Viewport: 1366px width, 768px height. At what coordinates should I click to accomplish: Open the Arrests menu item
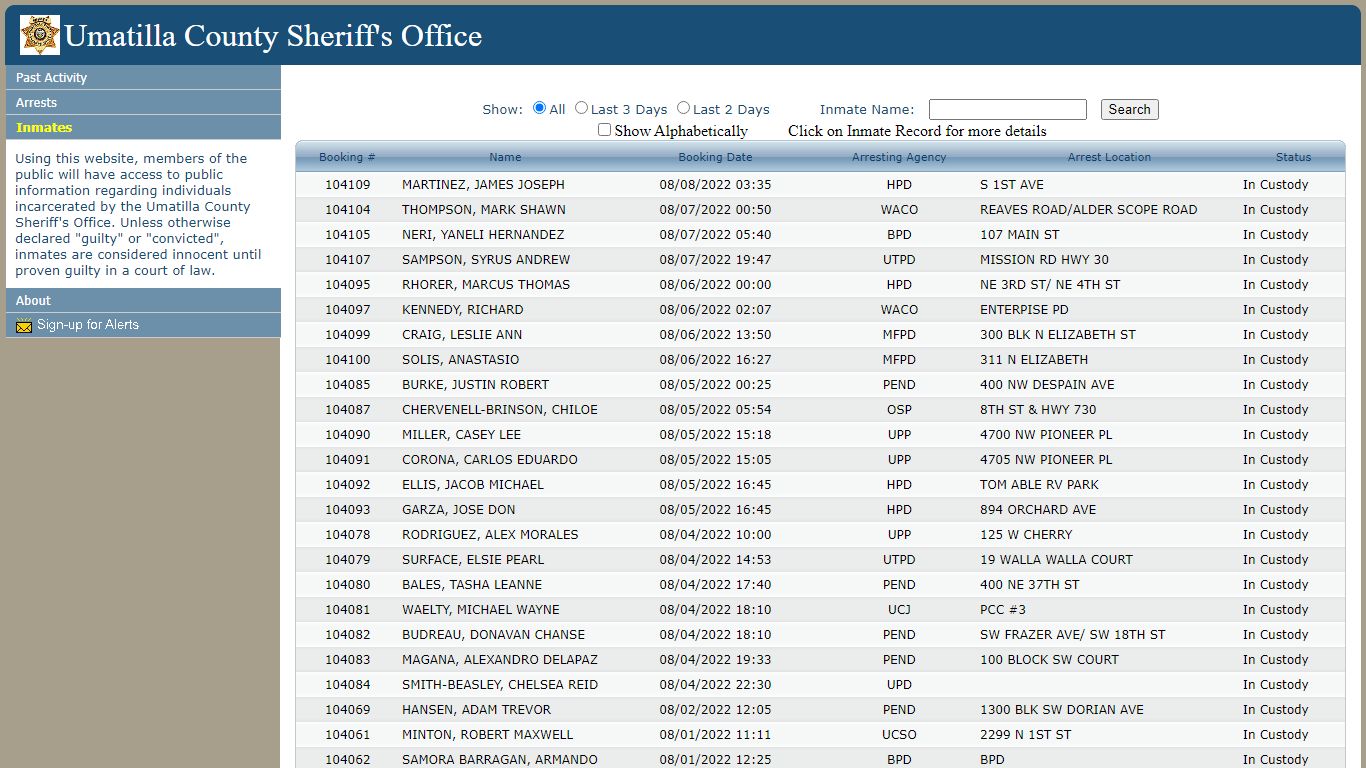[x=143, y=102]
